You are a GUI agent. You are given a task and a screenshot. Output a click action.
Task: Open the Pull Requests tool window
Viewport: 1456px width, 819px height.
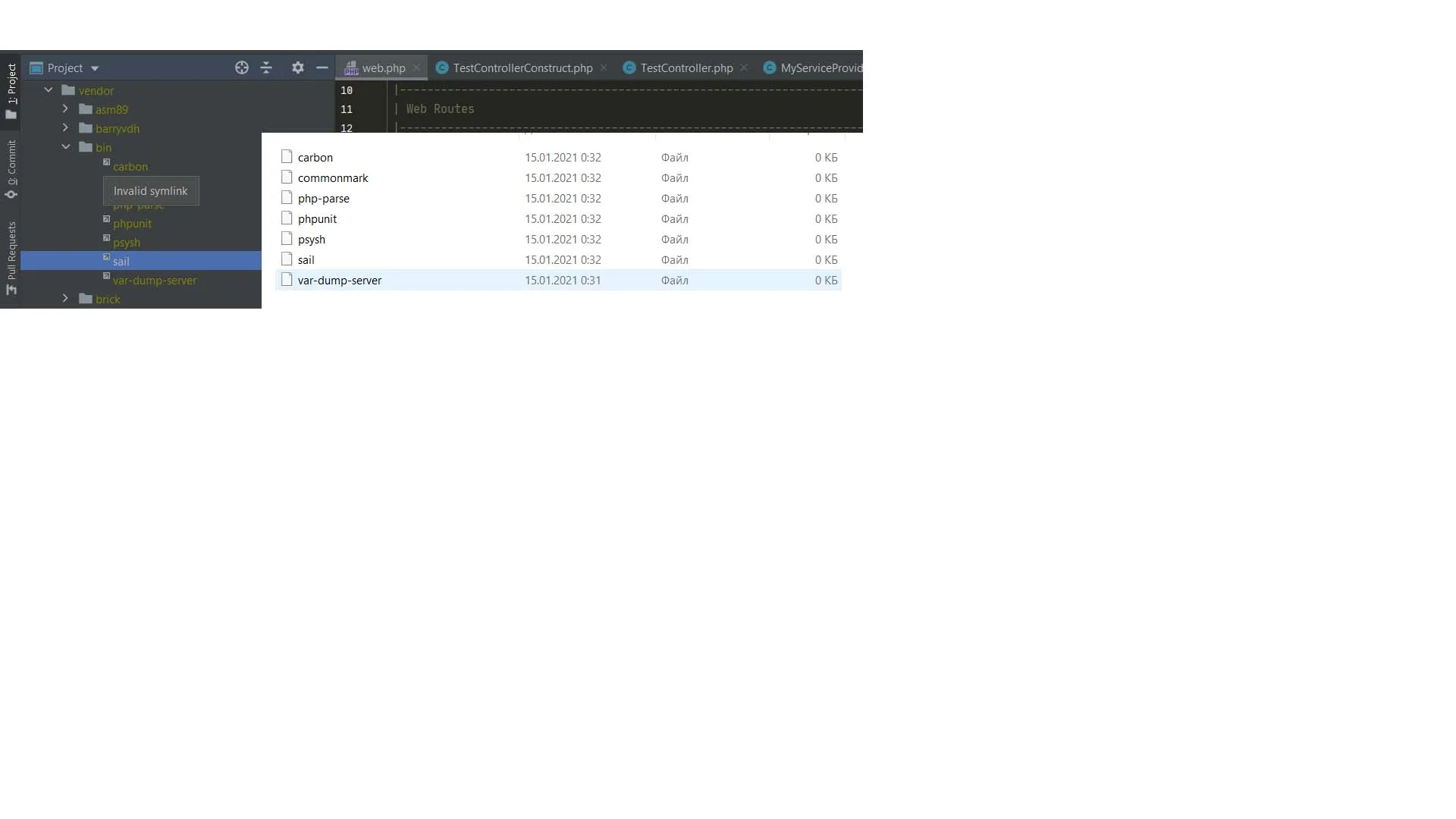click(x=11, y=256)
